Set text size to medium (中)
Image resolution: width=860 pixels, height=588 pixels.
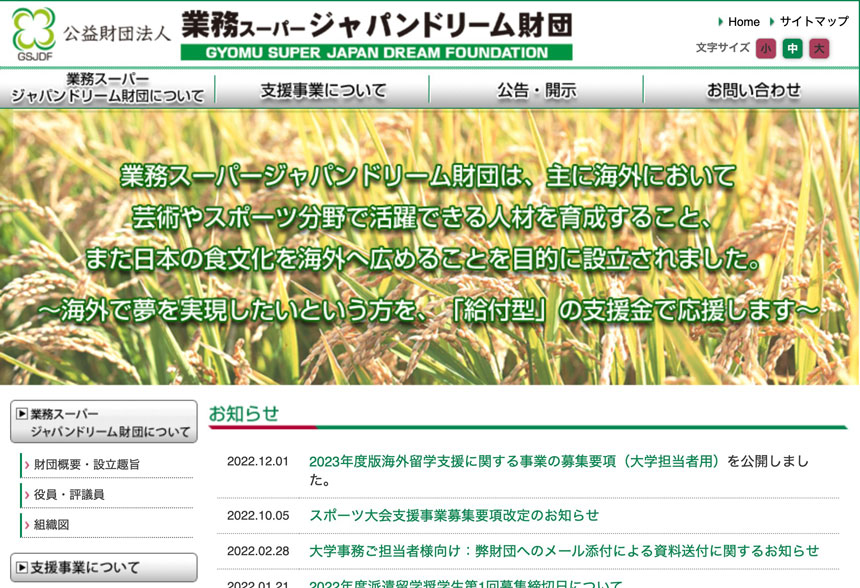click(x=793, y=48)
